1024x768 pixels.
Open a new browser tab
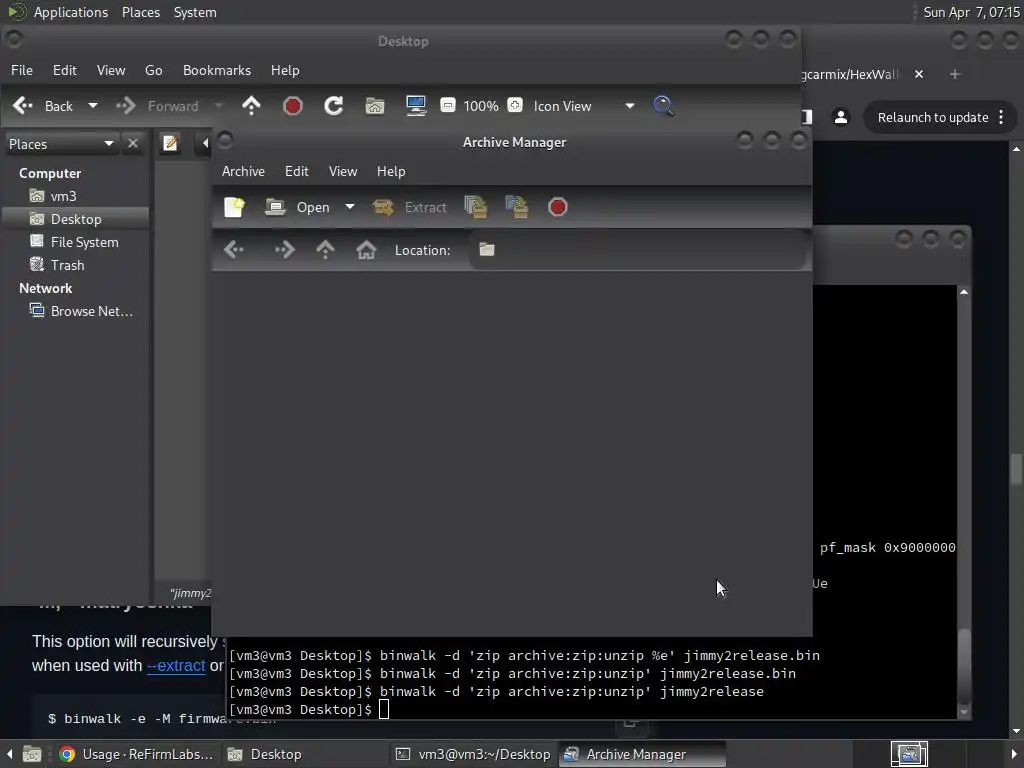[x=955, y=74]
